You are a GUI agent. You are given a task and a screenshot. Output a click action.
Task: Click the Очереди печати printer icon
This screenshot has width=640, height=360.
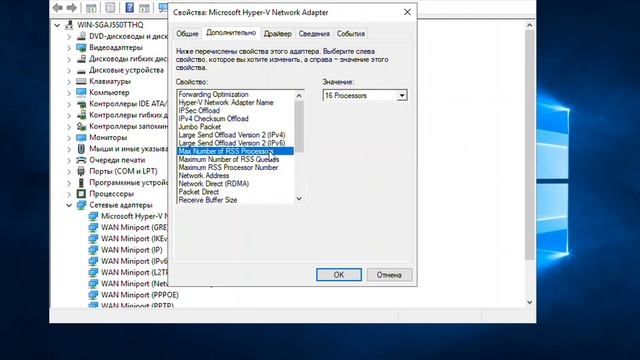81,160
